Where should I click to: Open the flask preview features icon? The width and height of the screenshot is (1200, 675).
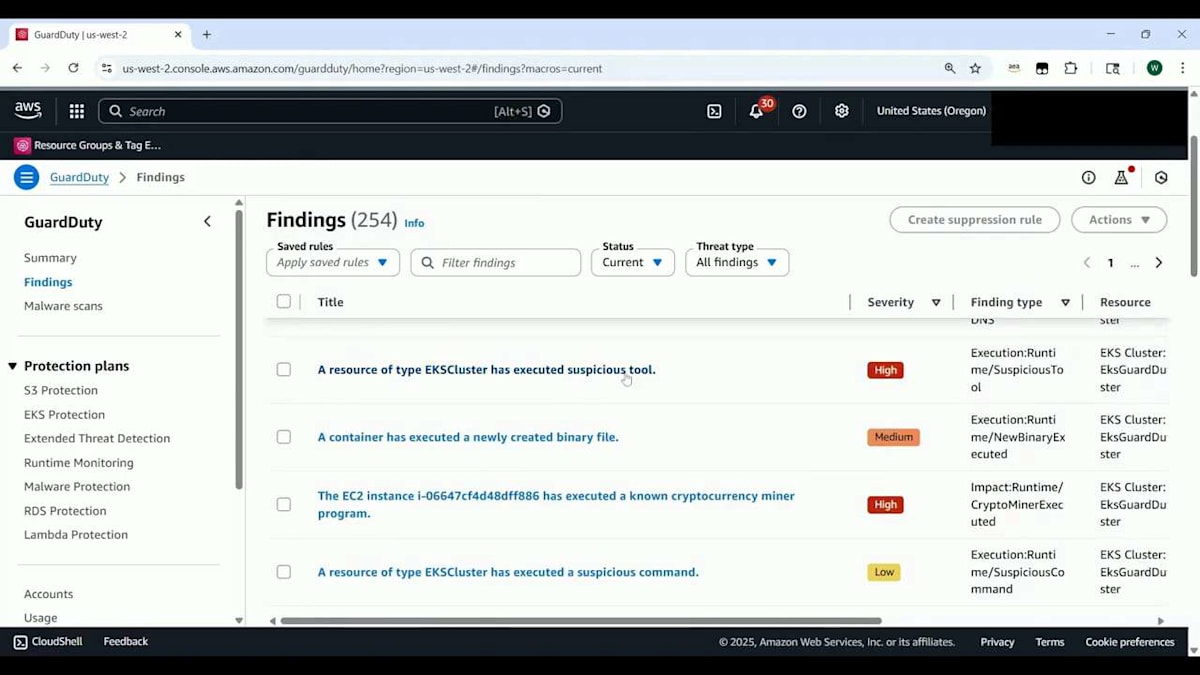tap(1122, 177)
